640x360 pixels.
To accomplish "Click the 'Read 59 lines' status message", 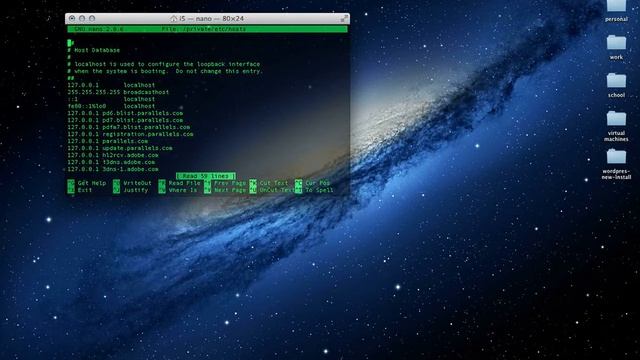I will (x=206, y=176).
